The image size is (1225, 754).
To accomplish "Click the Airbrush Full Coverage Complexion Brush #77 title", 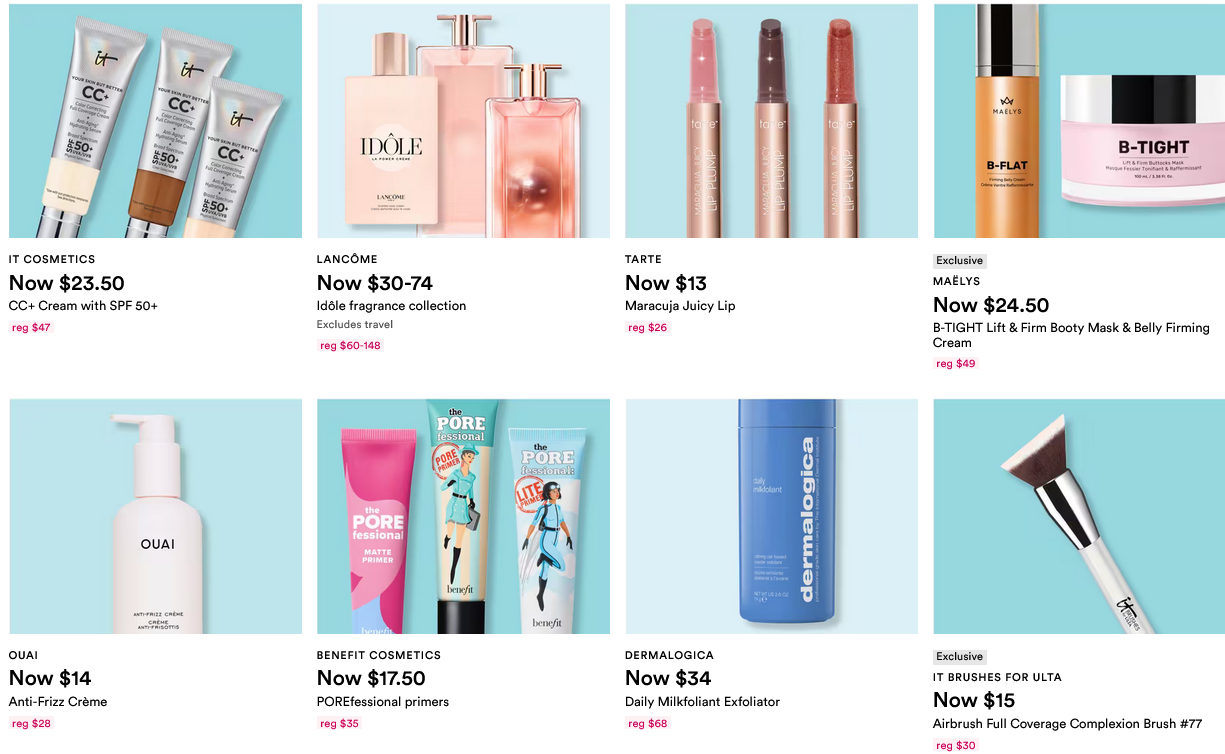I will pos(1067,724).
